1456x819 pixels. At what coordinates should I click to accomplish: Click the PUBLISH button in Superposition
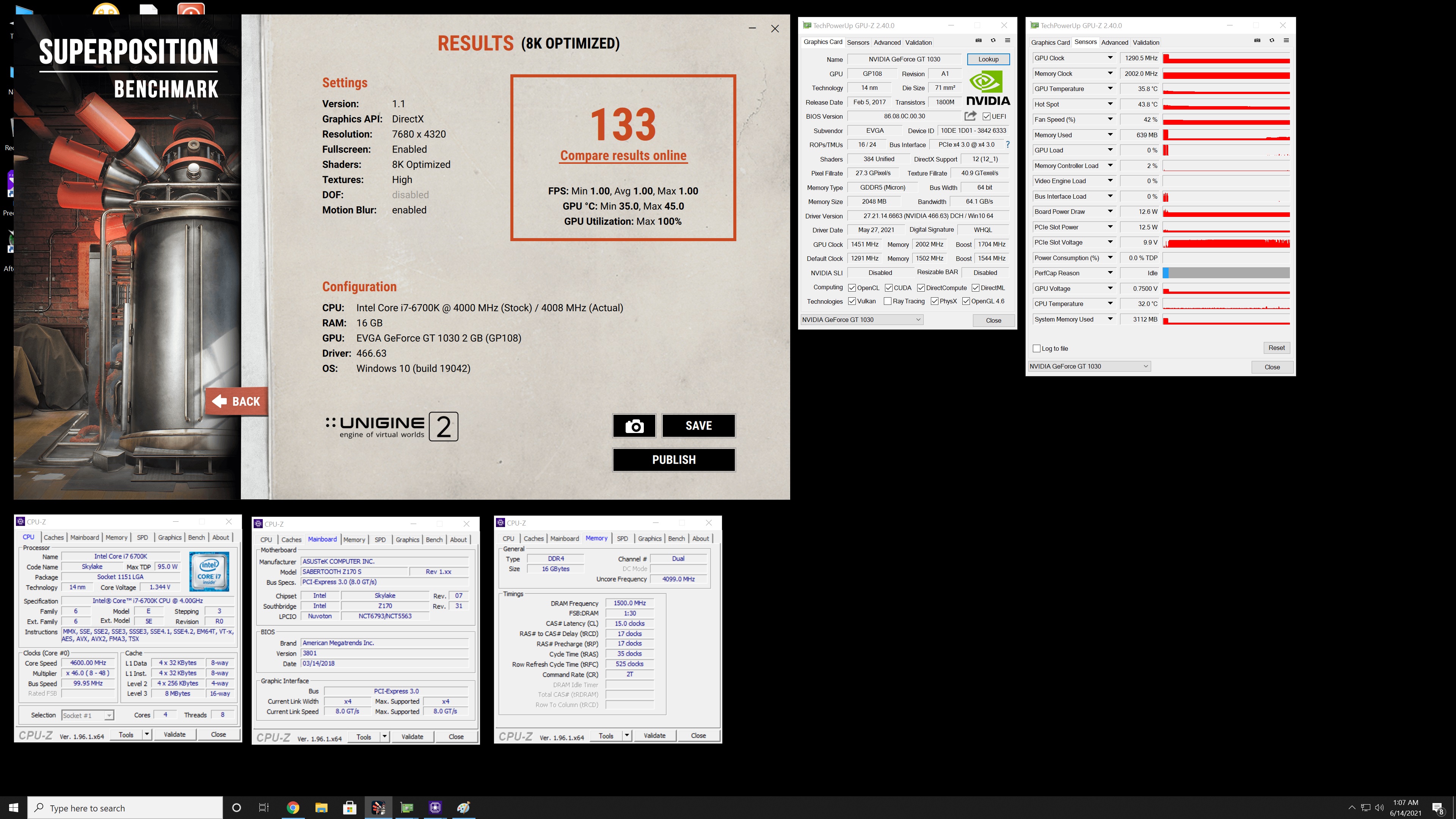coord(674,460)
